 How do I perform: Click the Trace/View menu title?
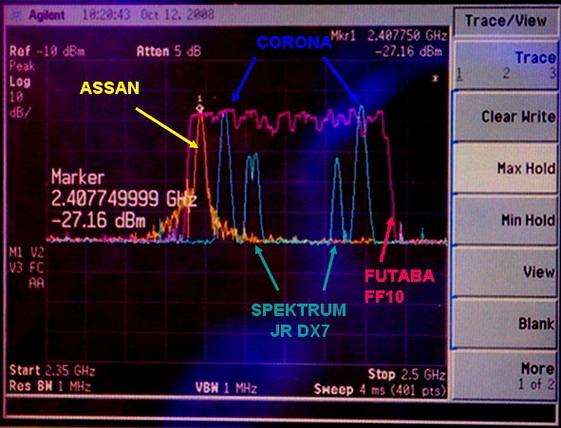506,21
